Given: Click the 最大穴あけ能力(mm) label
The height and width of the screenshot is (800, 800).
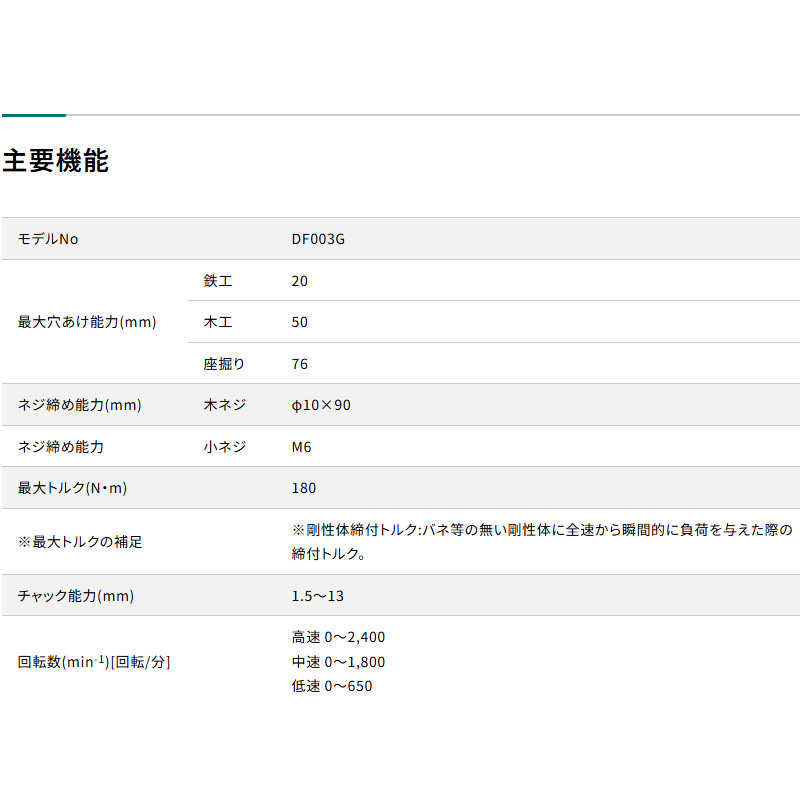Looking at the screenshot, I should tap(87, 322).
